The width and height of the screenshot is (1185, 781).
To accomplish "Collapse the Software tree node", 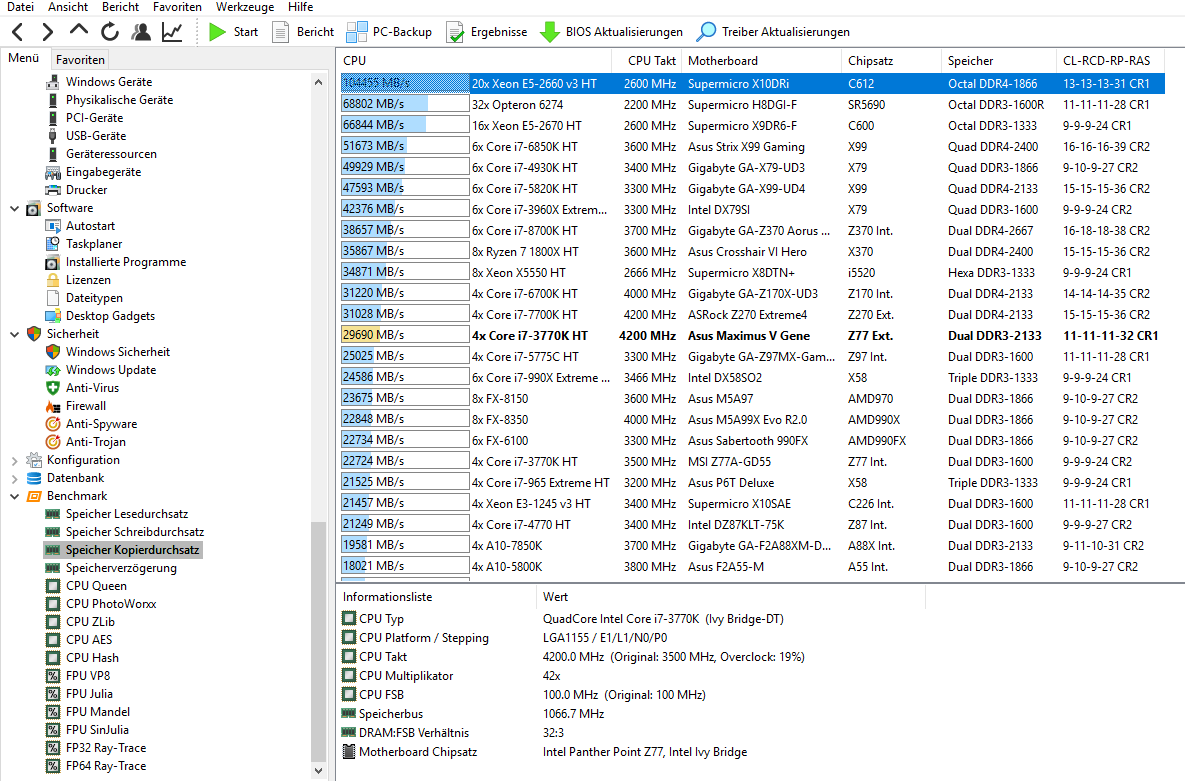I will click(x=14, y=208).
